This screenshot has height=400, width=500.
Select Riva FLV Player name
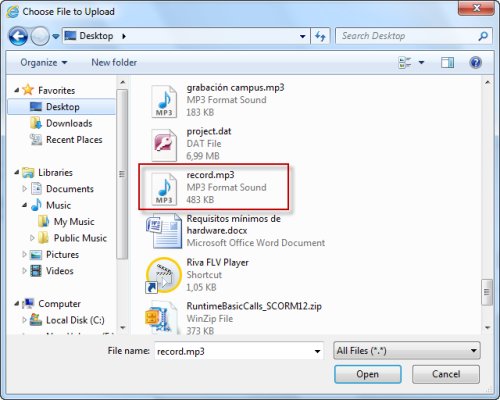coord(217,263)
